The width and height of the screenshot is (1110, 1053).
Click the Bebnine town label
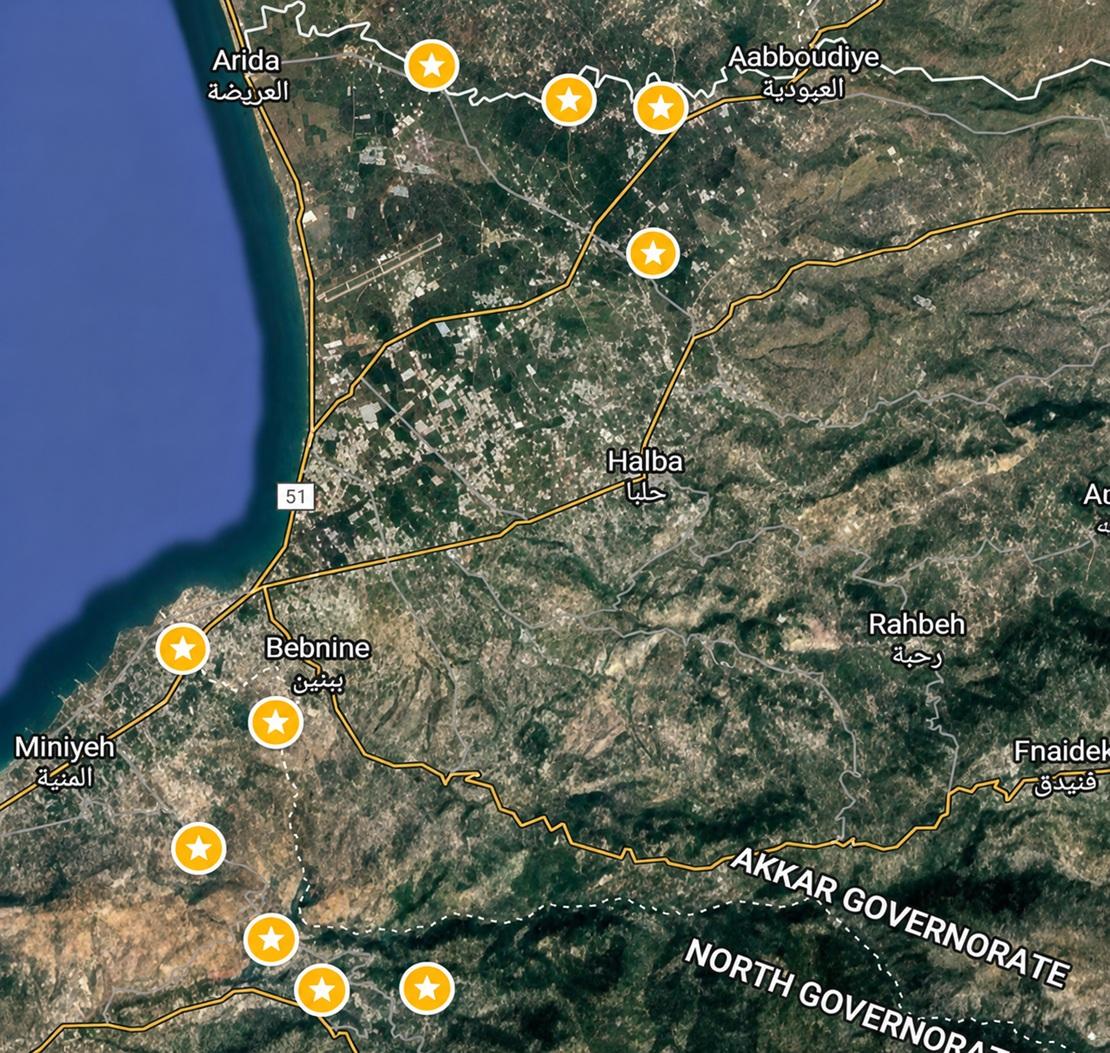click(x=317, y=663)
